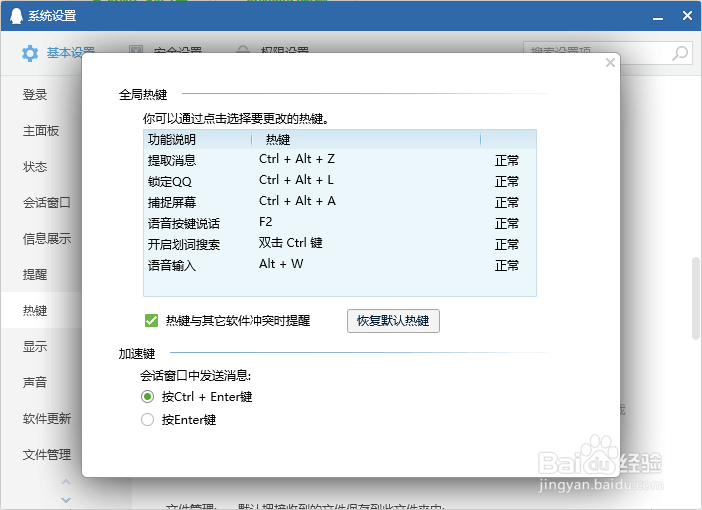
Task: Click Alt + W hotkey value
Action: (x=281, y=264)
